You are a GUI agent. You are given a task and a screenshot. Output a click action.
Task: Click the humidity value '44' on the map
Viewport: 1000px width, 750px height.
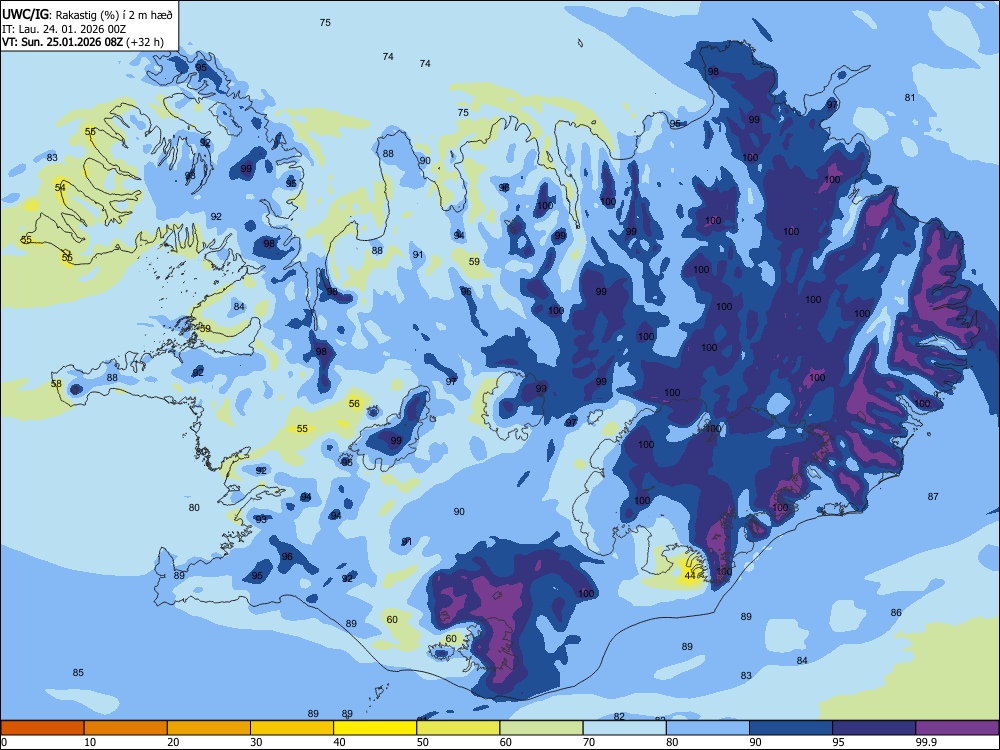(x=689, y=576)
